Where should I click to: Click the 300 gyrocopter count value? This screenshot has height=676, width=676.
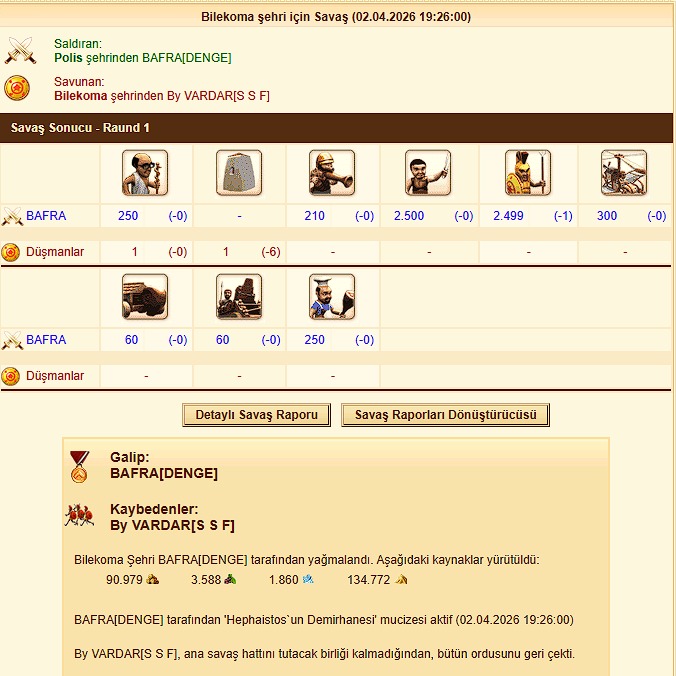tap(607, 216)
